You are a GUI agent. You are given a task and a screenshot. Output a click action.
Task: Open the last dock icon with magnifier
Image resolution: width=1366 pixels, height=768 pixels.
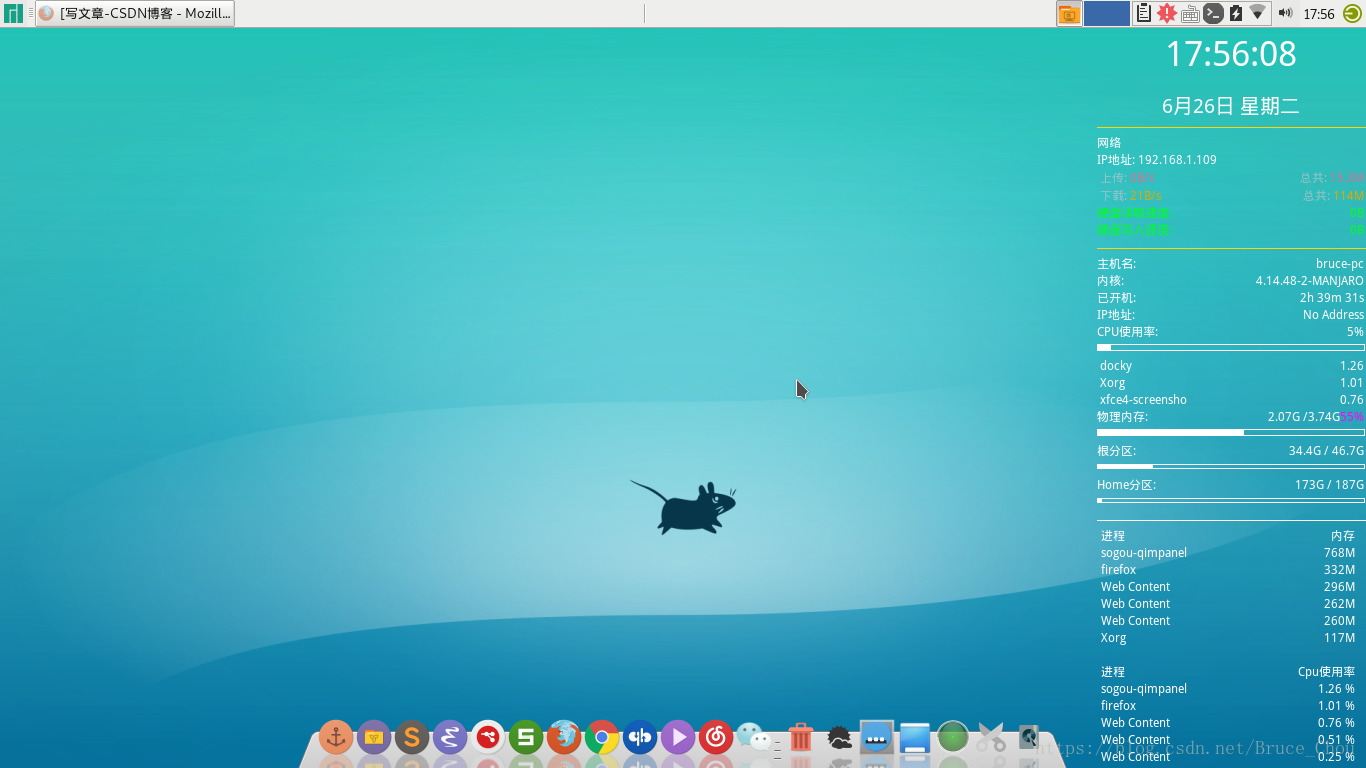1029,738
